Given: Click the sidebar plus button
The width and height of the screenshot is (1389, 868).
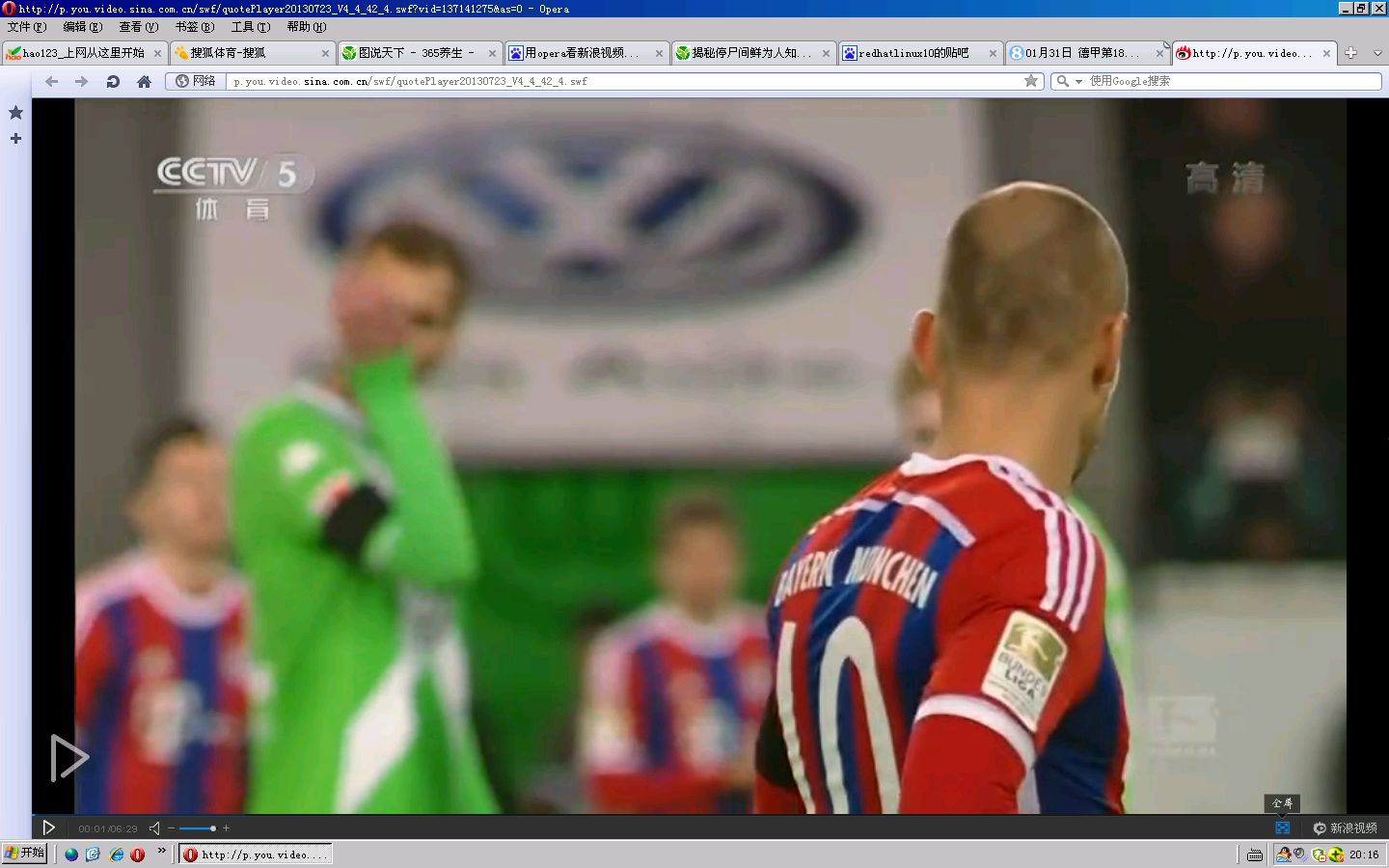Looking at the screenshot, I should click(15, 139).
